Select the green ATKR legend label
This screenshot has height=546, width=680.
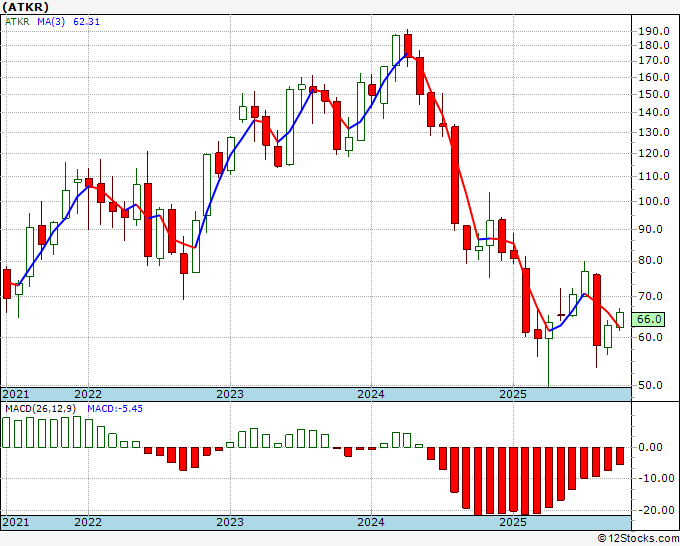click(17, 21)
